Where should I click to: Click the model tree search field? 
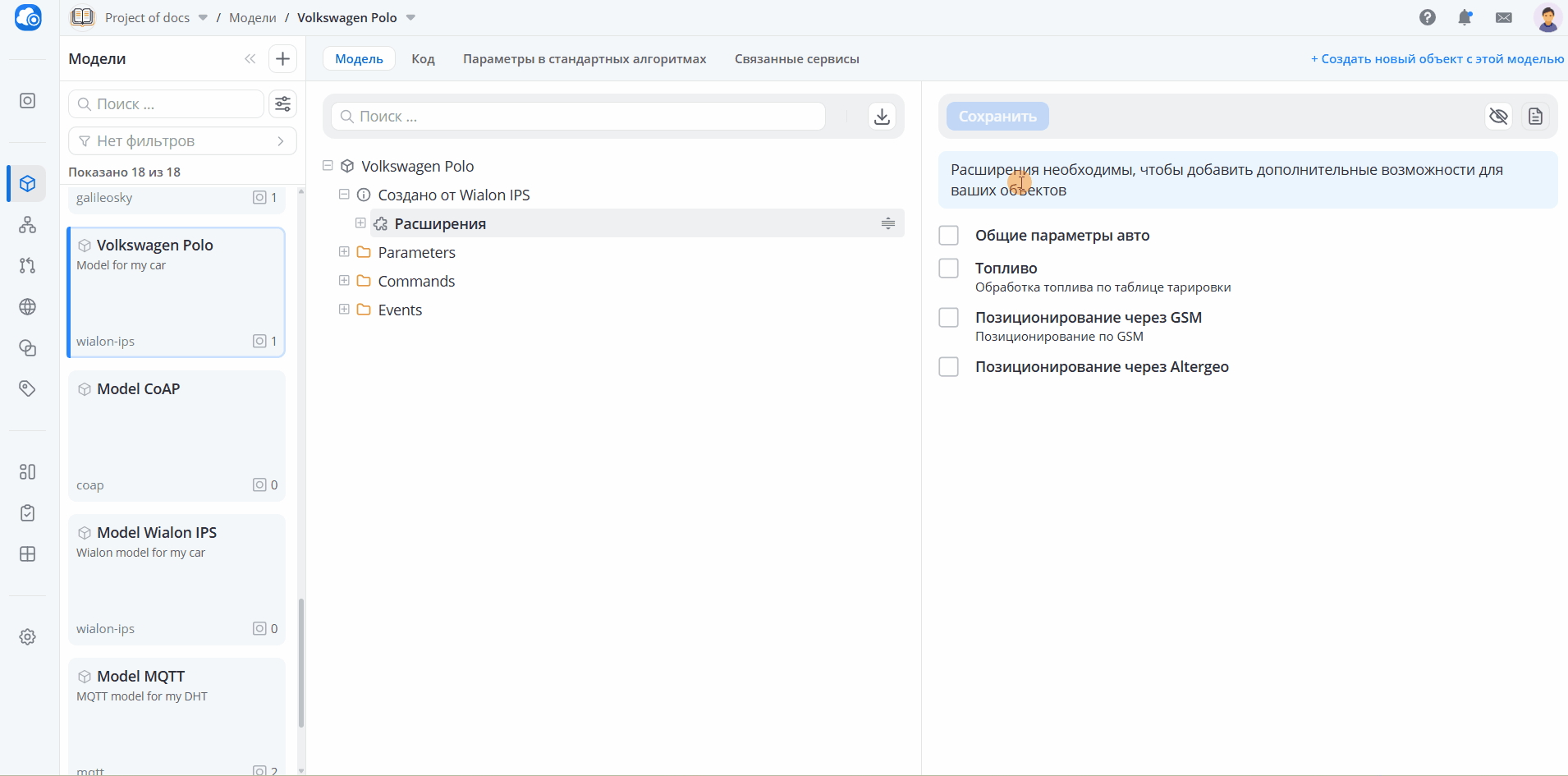(x=579, y=117)
